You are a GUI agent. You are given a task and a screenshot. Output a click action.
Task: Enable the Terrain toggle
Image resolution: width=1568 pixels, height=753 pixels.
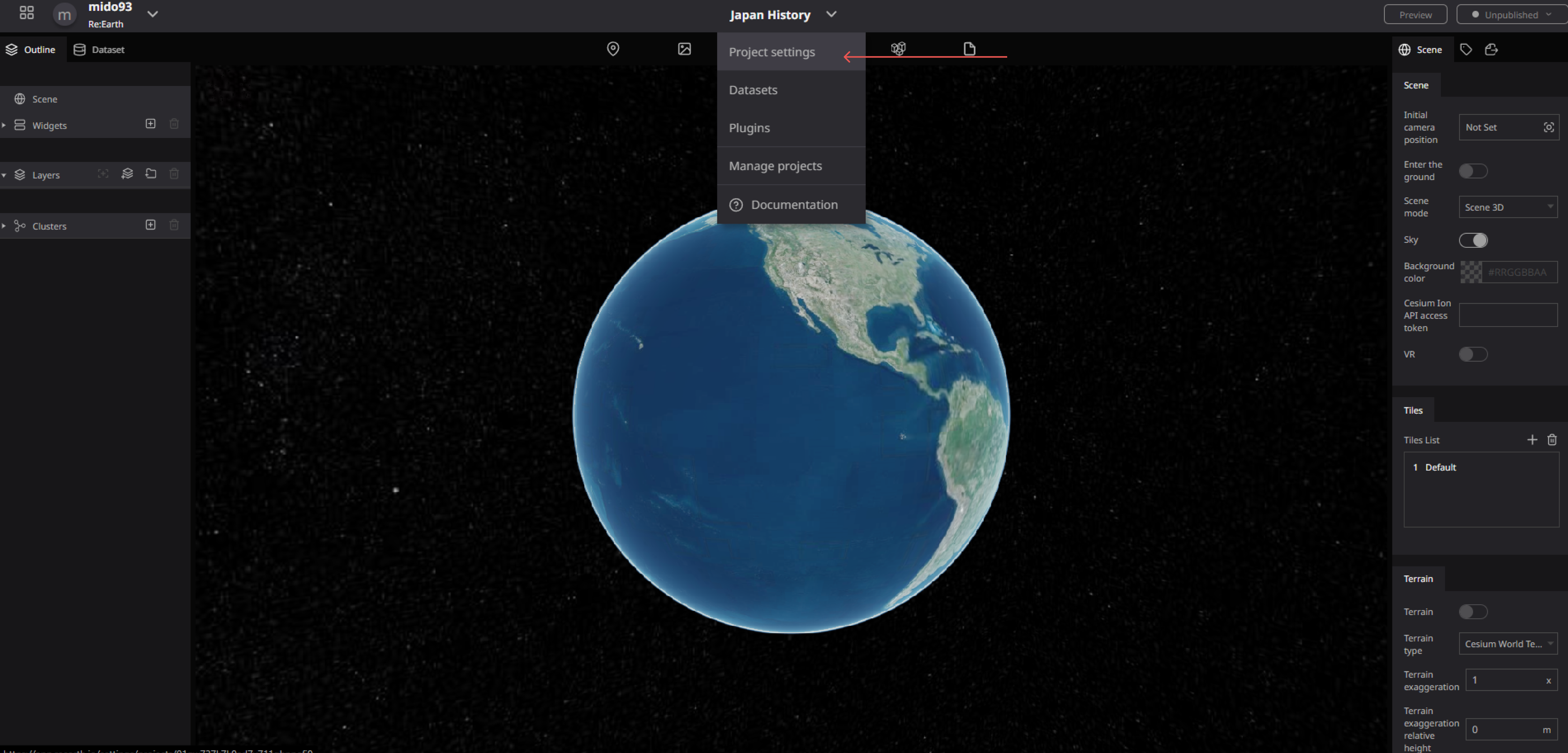[x=1473, y=611]
